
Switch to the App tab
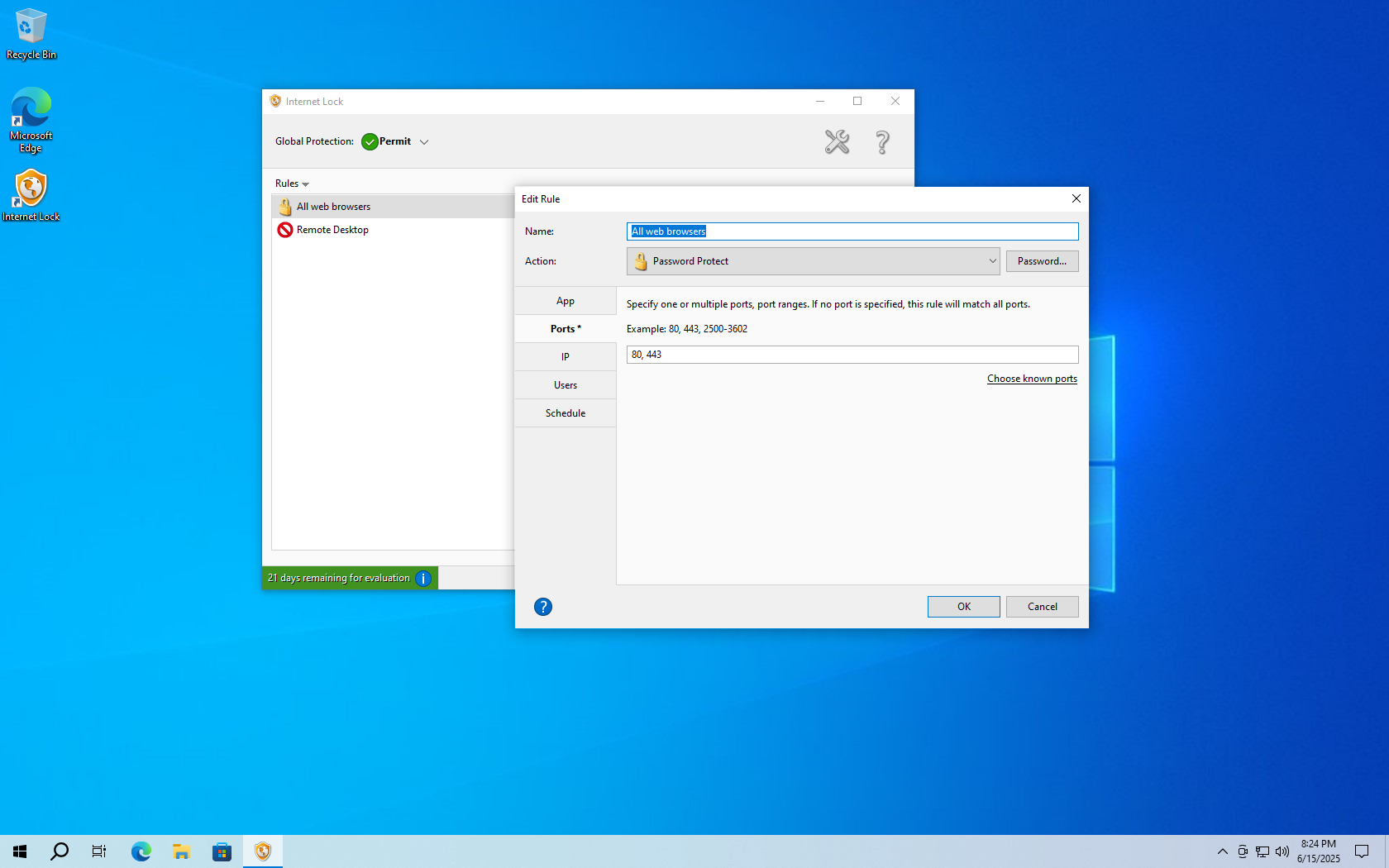pyautogui.click(x=565, y=300)
